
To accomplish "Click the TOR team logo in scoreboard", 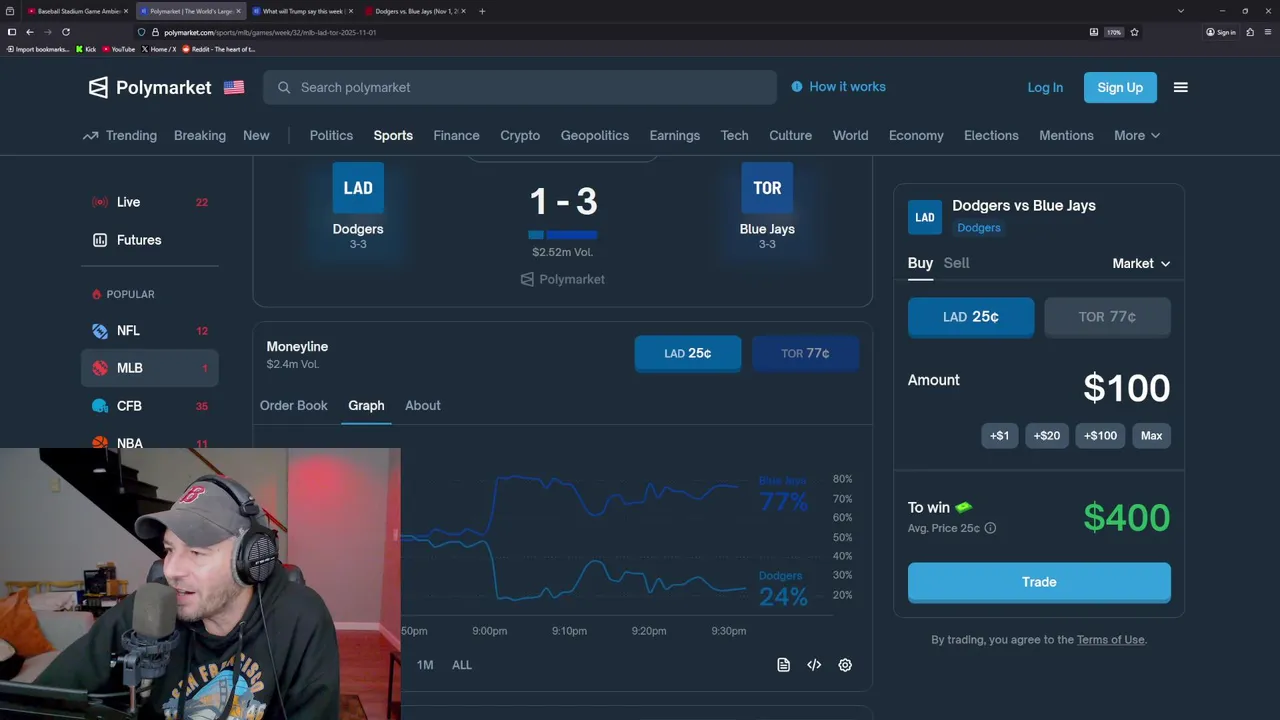I will pos(767,187).
